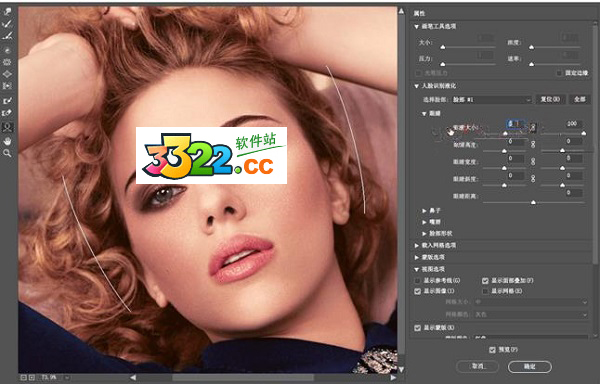Click link icon for eye height (眼睛高度)
The image size is (600, 384).
click(533, 145)
